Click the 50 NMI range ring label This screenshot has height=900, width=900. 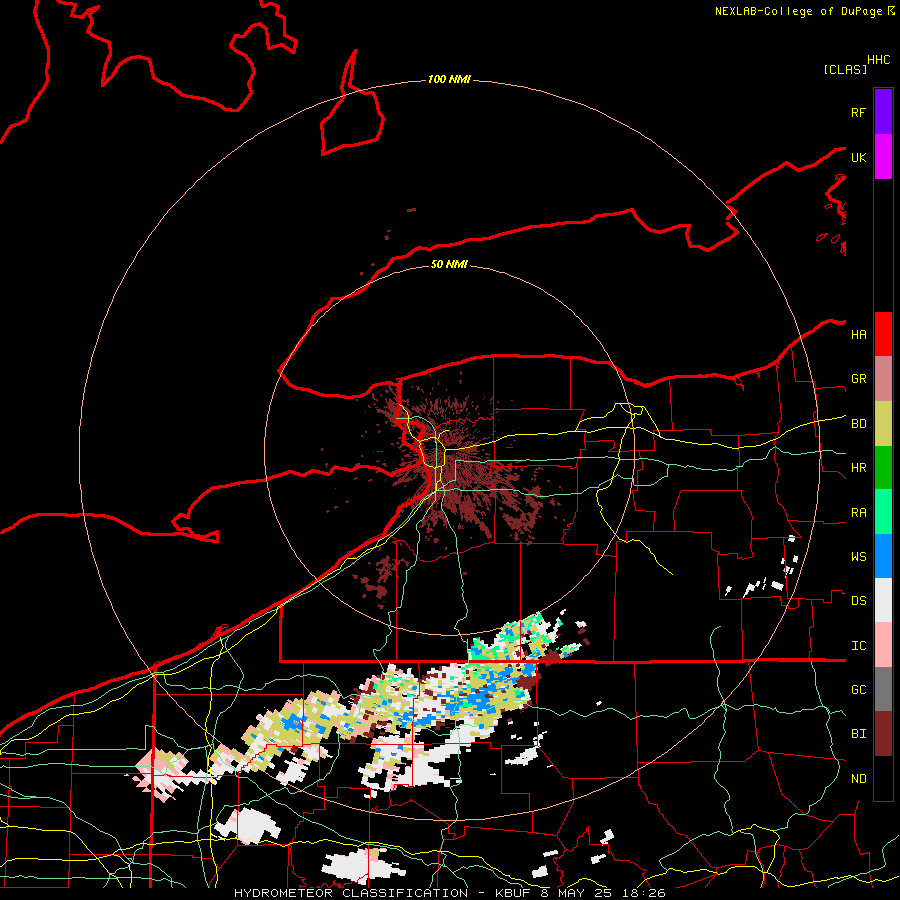[x=449, y=264]
